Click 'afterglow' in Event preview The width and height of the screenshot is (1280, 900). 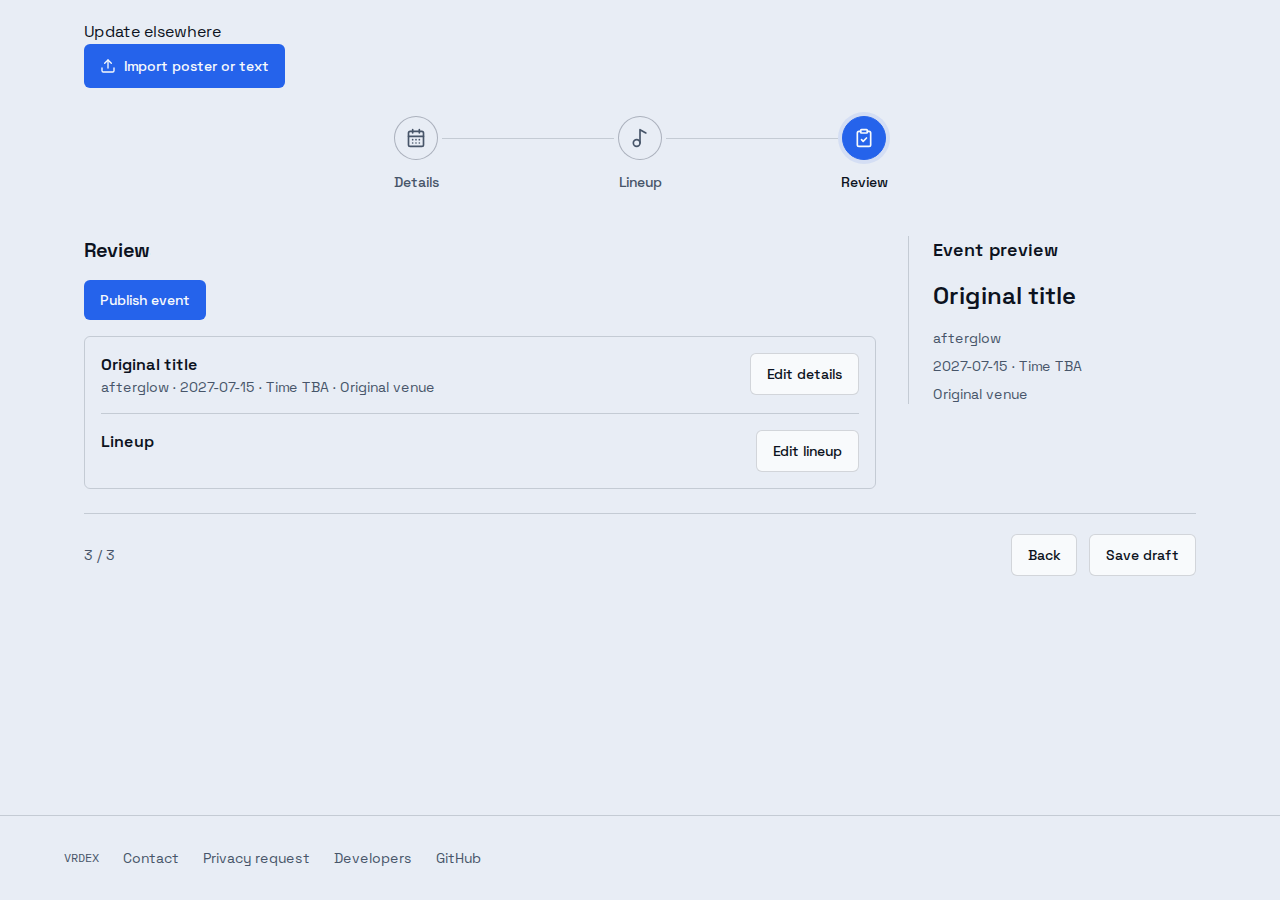pos(967,338)
